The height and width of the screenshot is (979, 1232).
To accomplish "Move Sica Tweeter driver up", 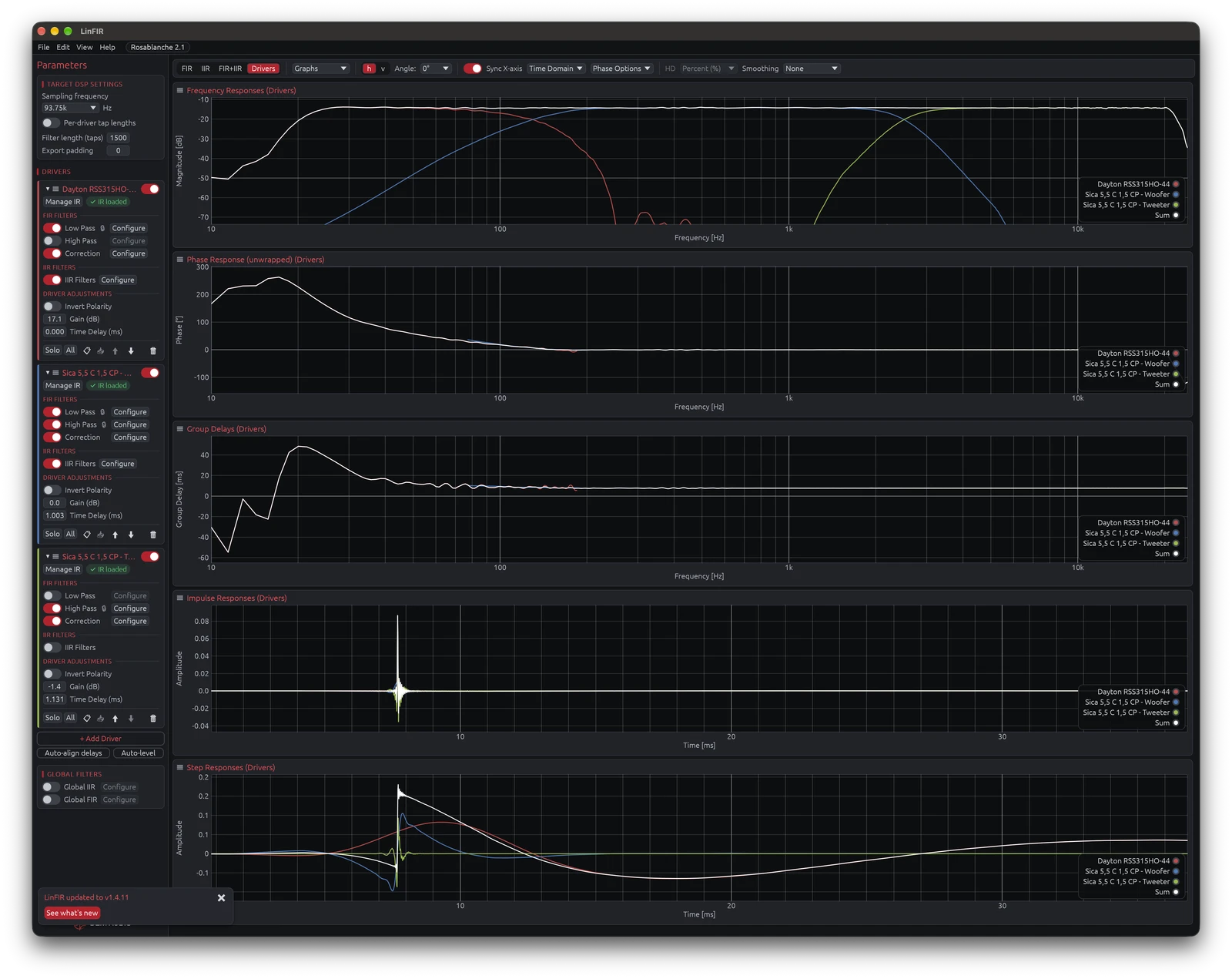I will point(115,718).
